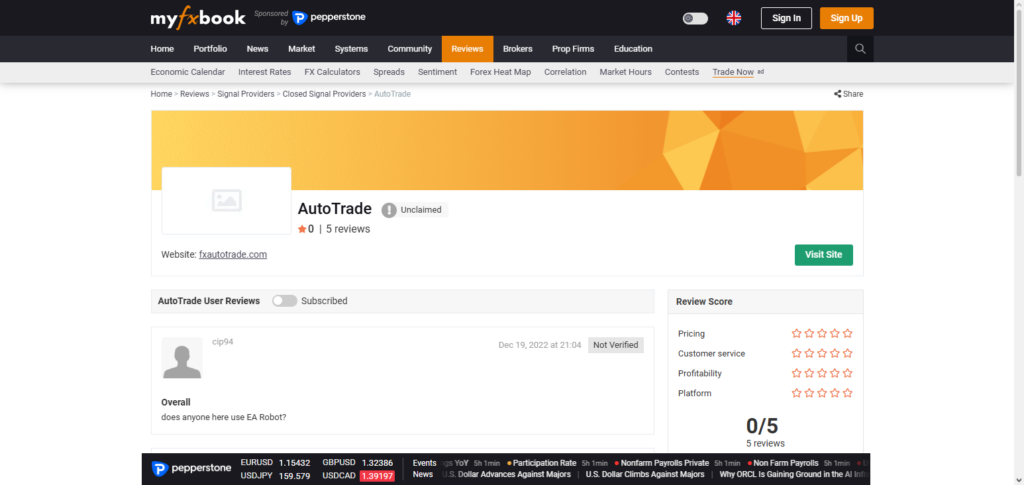The height and width of the screenshot is (485, 1024).
Task: Go to Signal Providers breadcrumb
Action: click(x=246, y=94)
